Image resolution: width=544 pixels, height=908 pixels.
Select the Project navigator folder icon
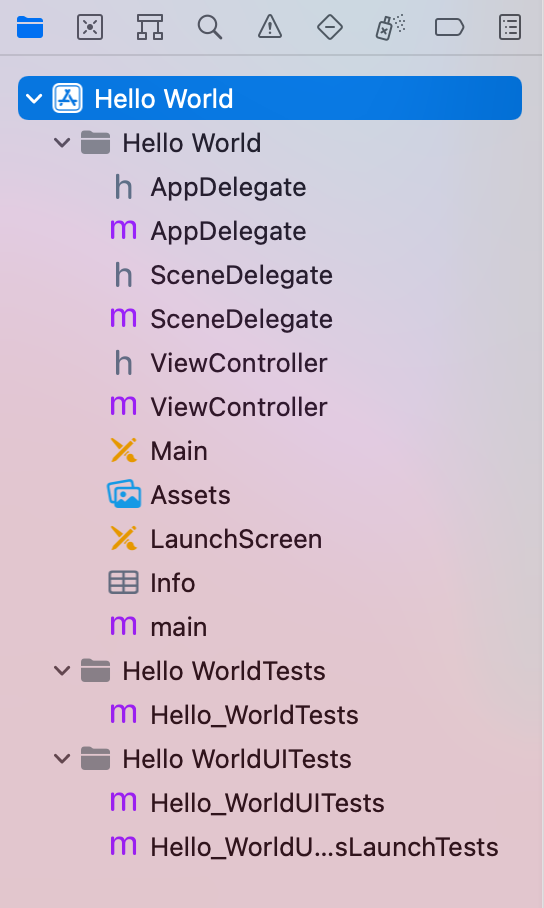30,27
